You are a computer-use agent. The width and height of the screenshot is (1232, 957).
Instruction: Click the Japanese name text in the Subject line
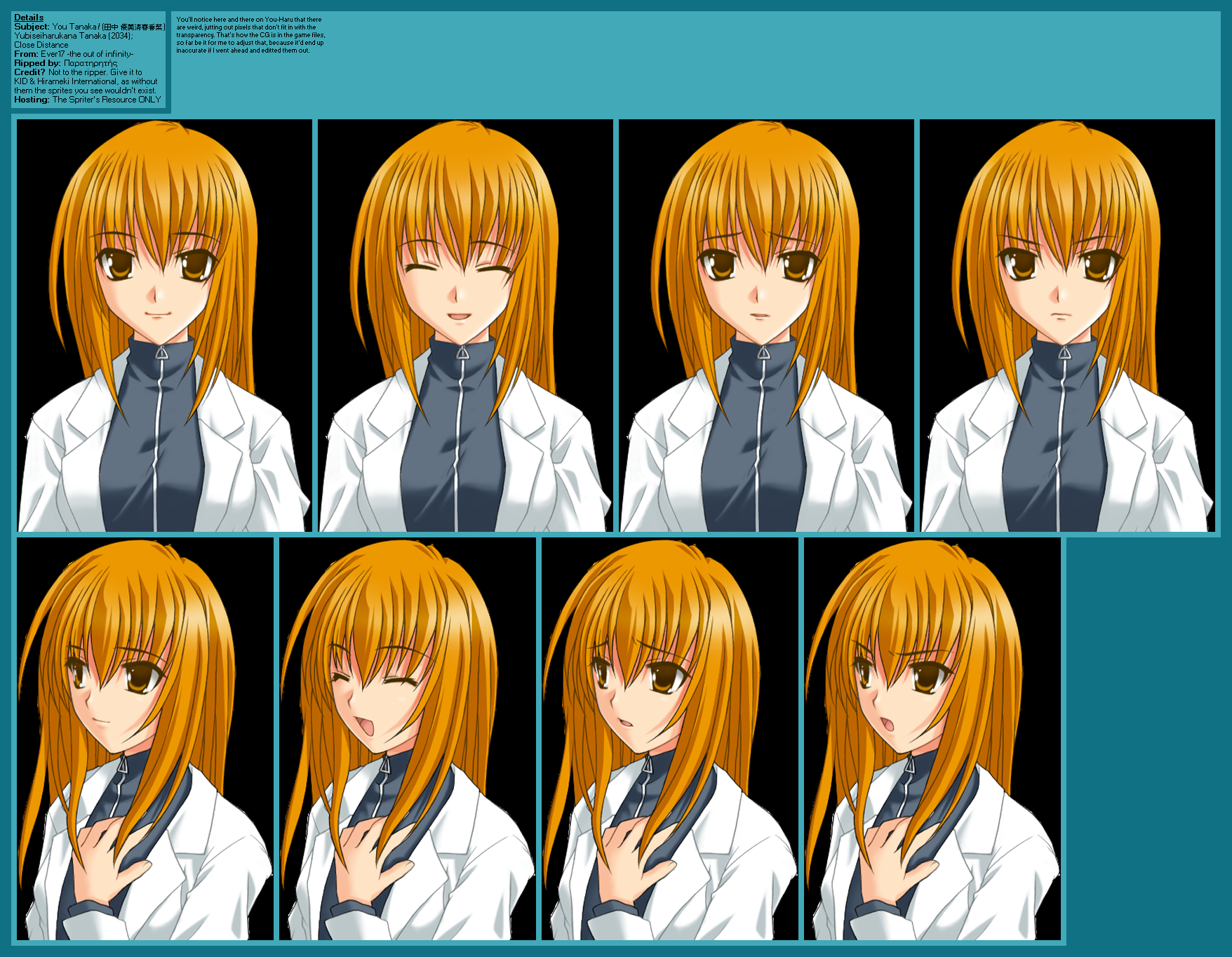134,27
